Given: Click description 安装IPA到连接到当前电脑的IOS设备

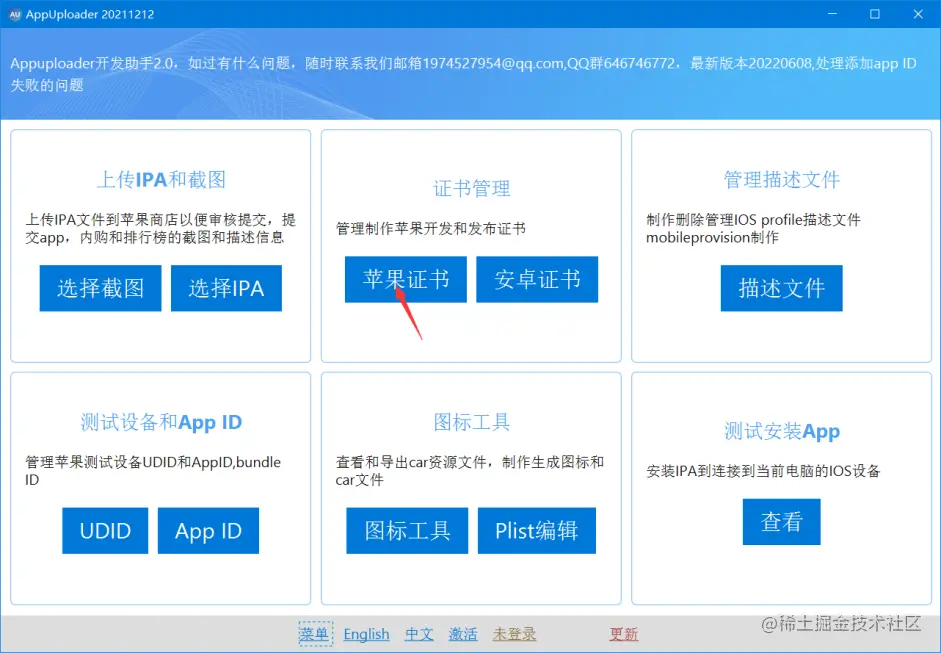Looking at the screenshot, I should (x=763, y=471).
